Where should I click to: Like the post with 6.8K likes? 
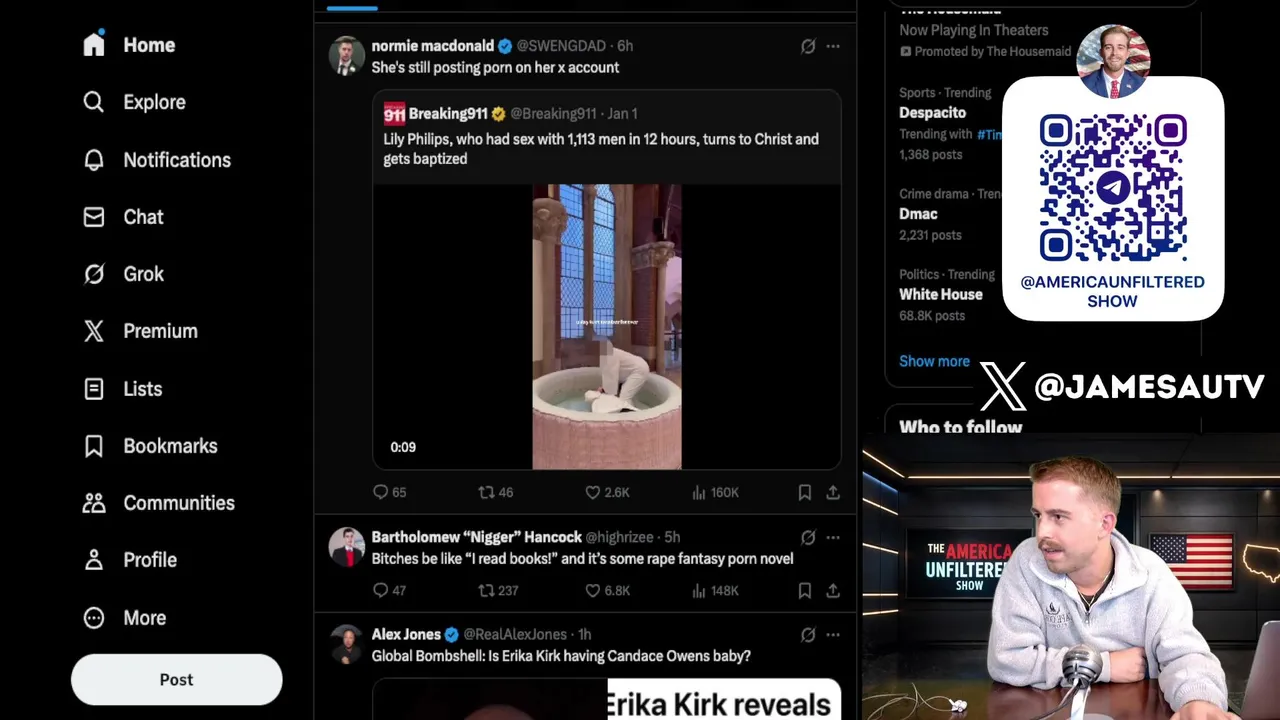[x=607, y=590]
